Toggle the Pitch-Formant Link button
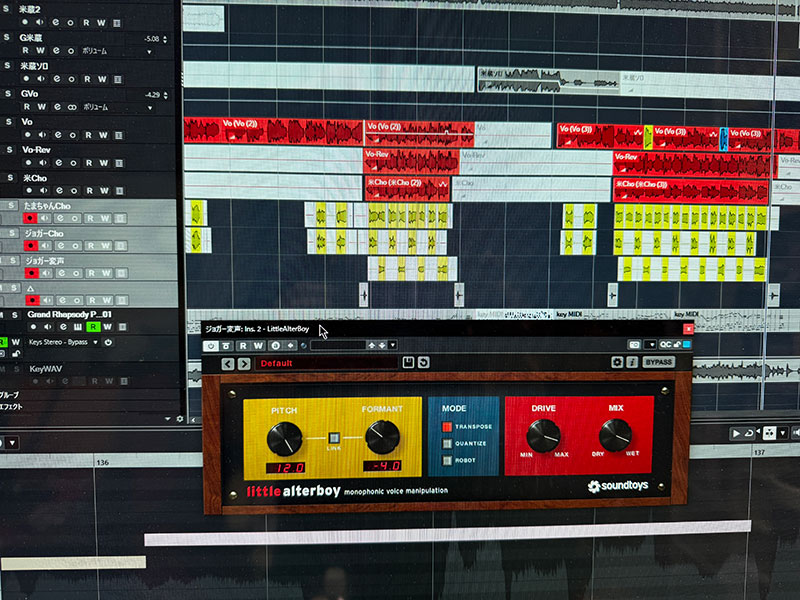The width and height of the screenshot is (800, 600). pos(334,438)
